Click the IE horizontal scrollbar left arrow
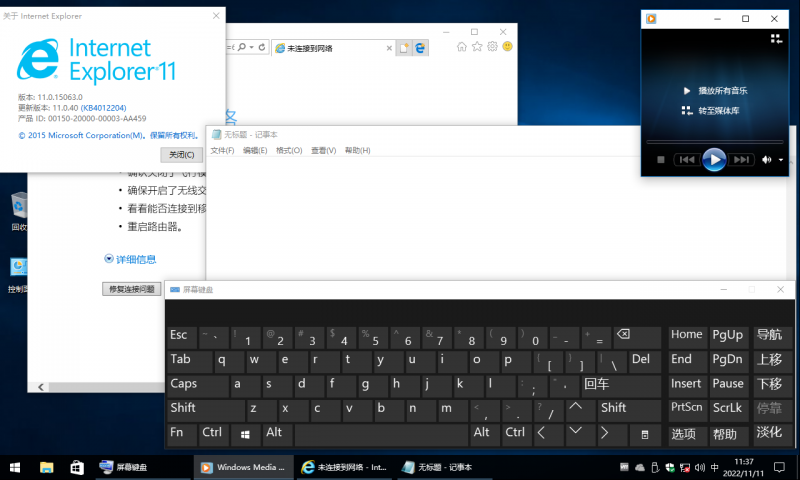800x480 pixels. (40, 387)
